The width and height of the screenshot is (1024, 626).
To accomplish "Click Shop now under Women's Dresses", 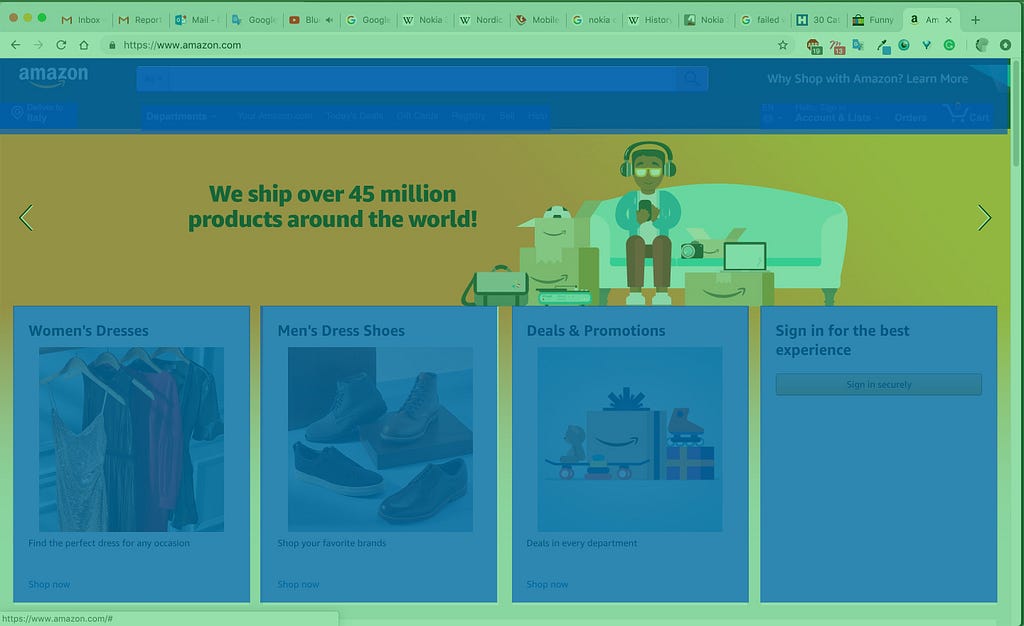I will click(49, 584).
